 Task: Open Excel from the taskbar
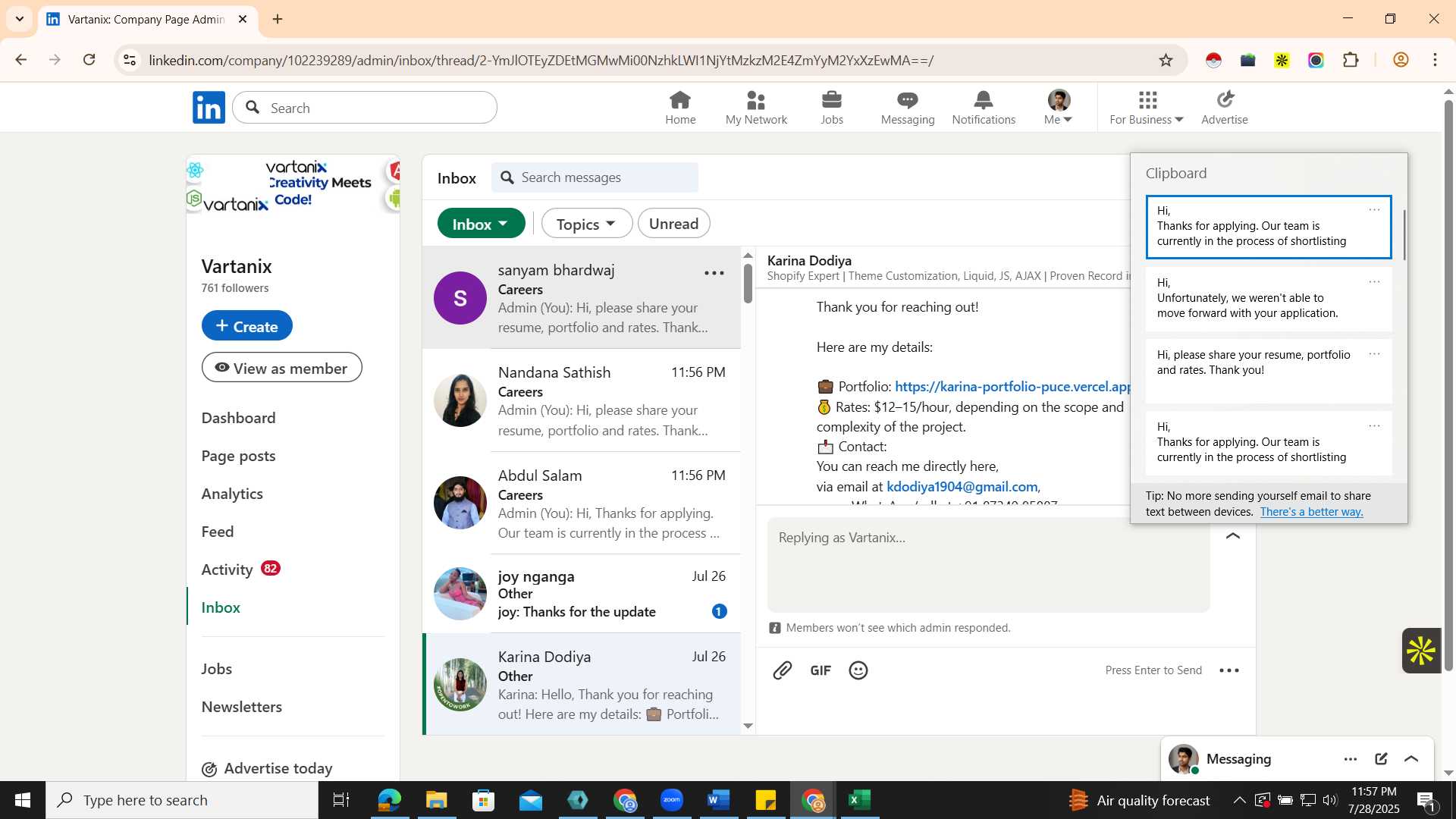pos(859,800)
